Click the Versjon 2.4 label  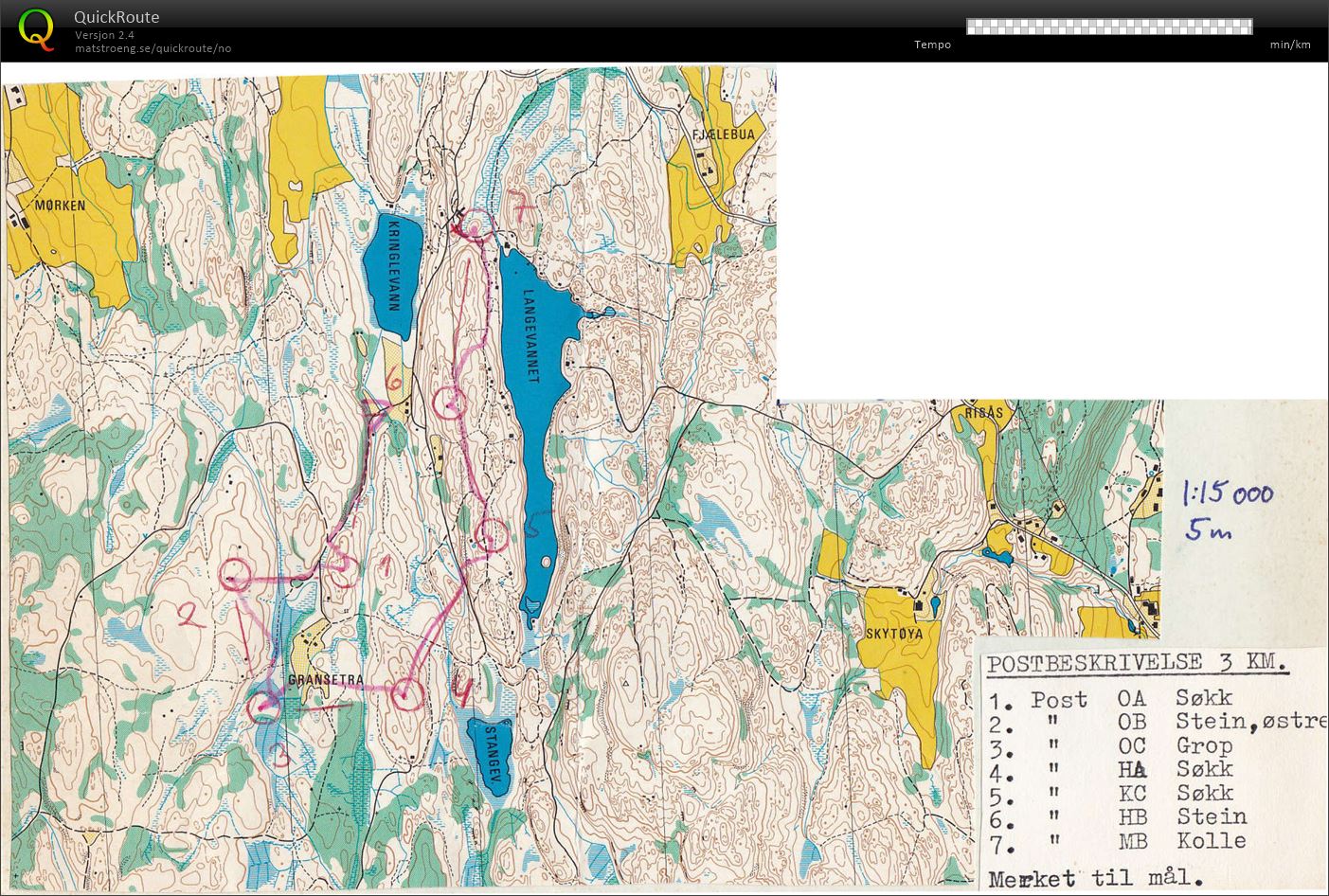point(104,35)
